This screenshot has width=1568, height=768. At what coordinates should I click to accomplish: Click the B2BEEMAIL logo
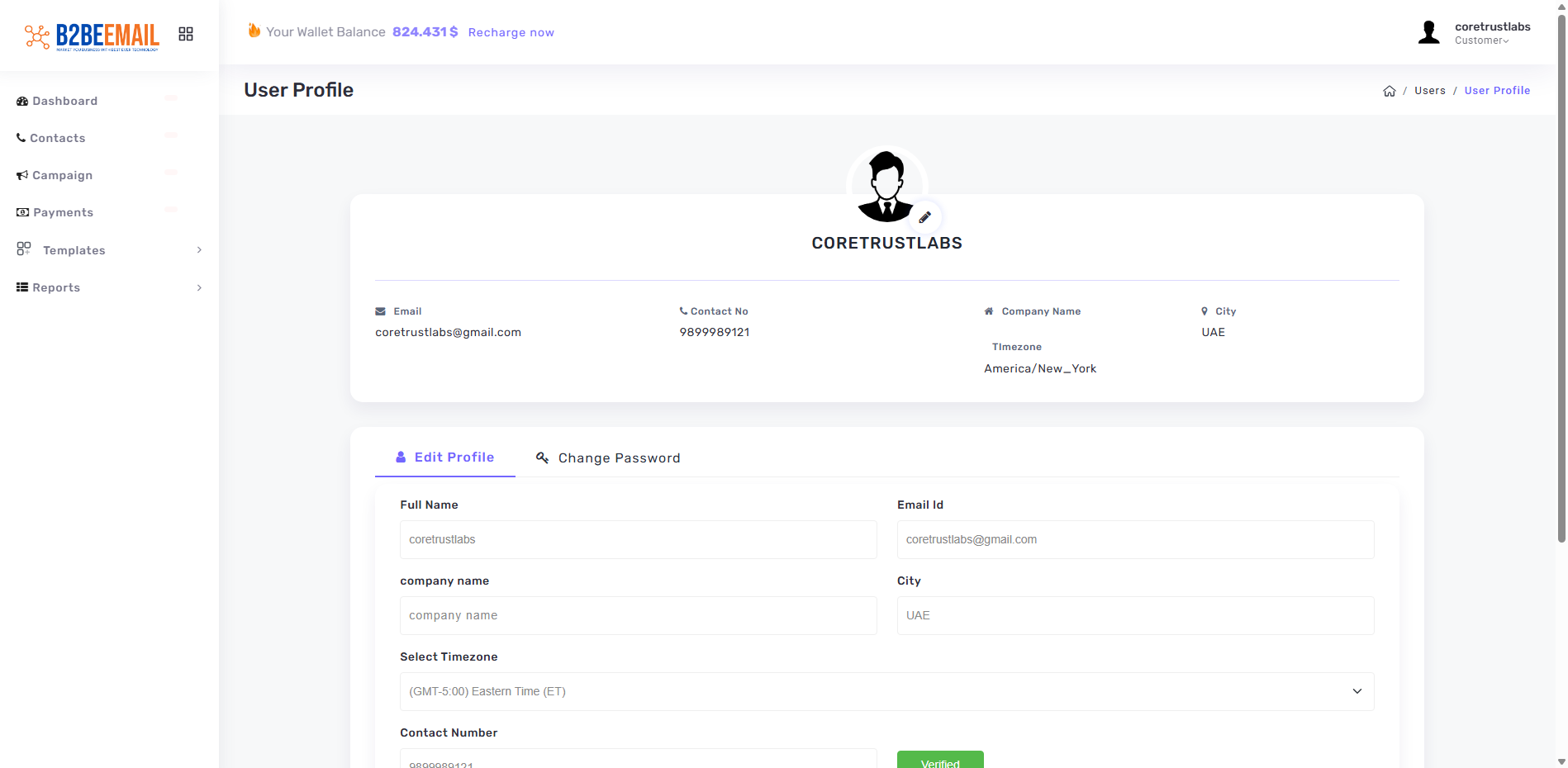pos(93,36)
